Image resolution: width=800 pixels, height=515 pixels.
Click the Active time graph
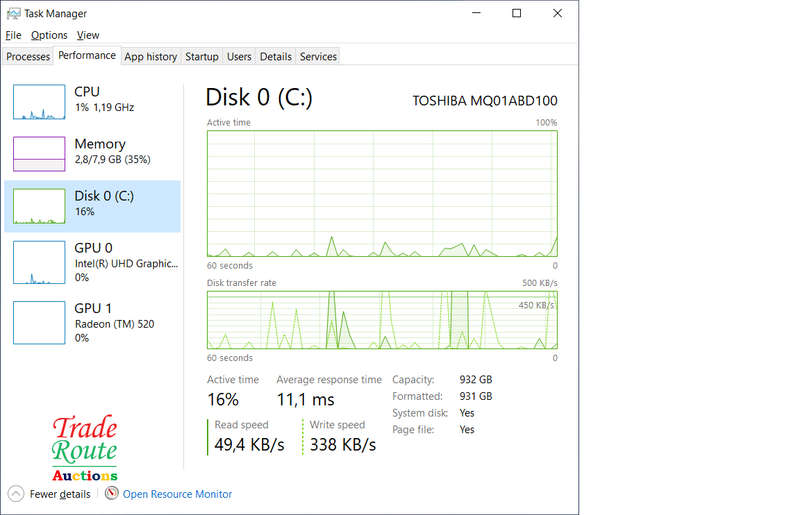[382, 193]
